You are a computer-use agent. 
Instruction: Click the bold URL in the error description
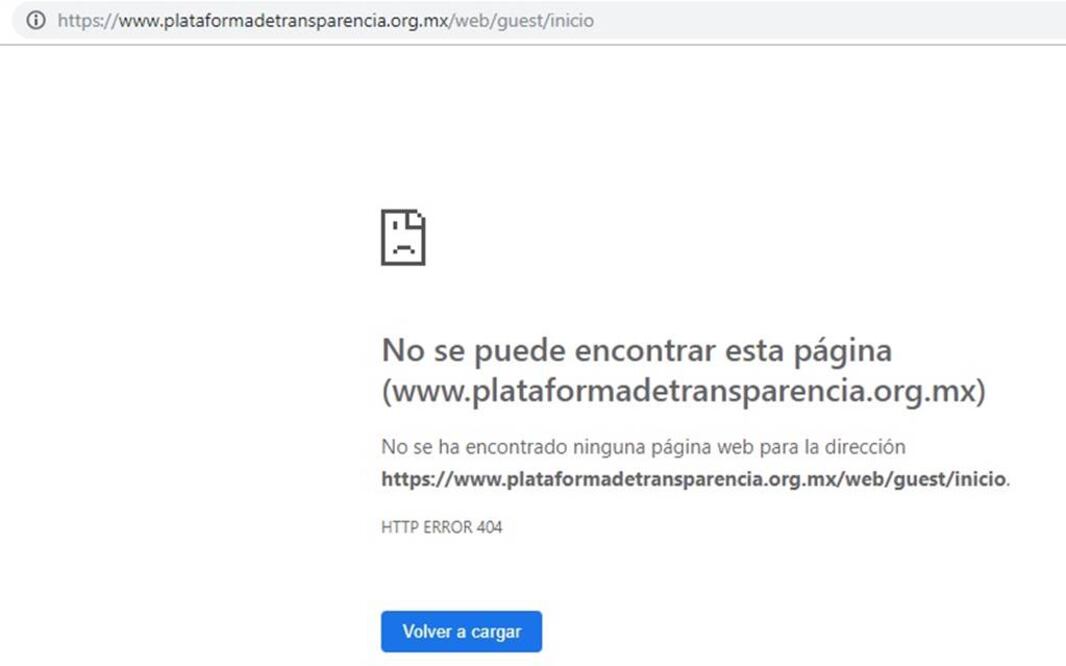click(693, 479)
